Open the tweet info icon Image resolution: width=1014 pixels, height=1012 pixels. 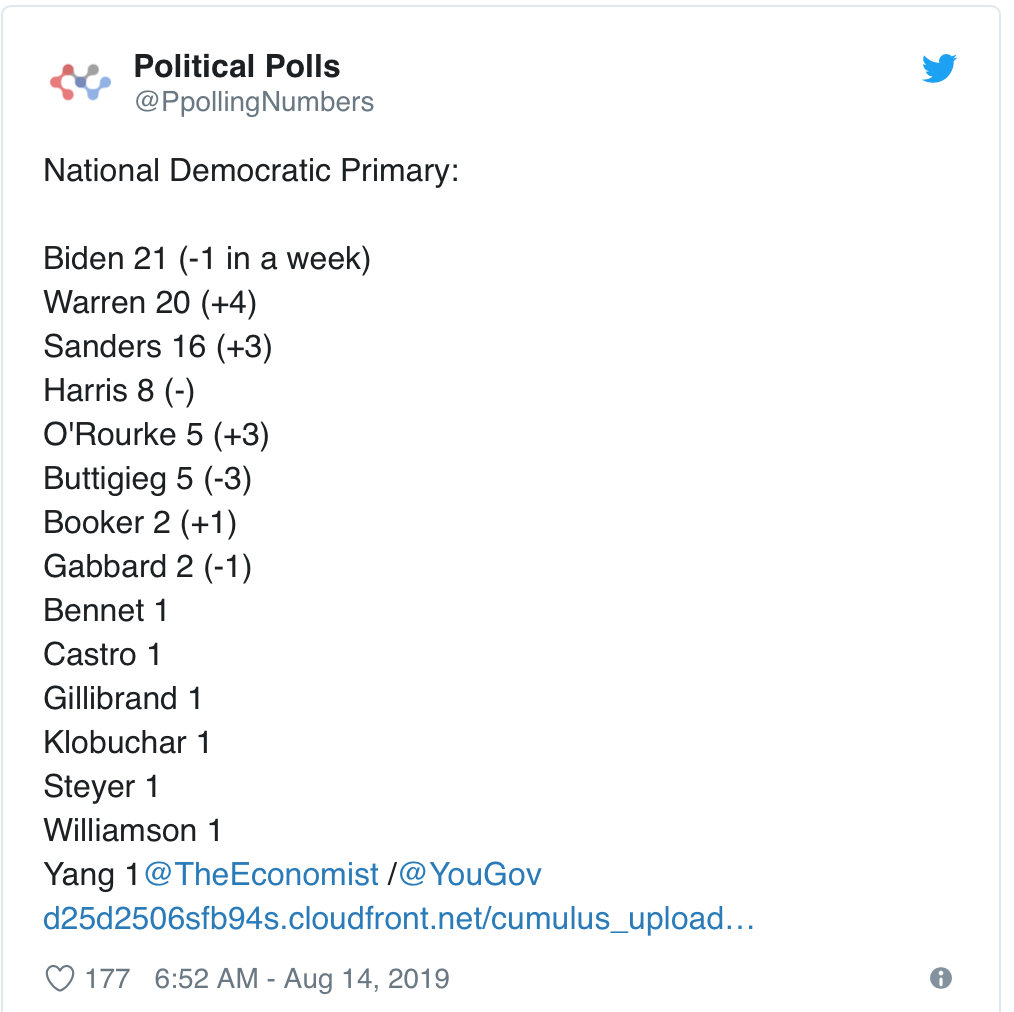941,978
